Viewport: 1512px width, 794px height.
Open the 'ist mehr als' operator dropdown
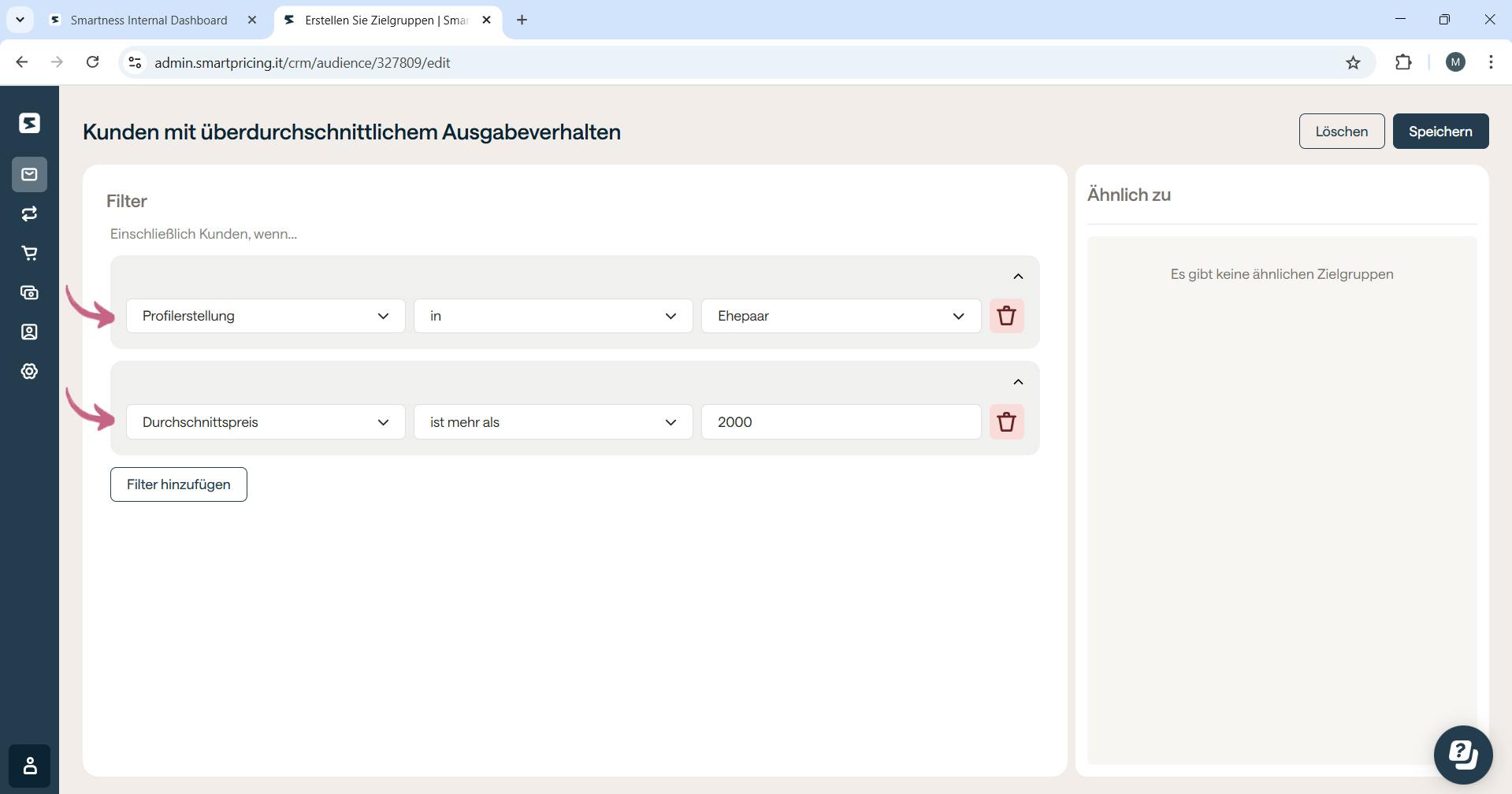[x=553, y=422]
